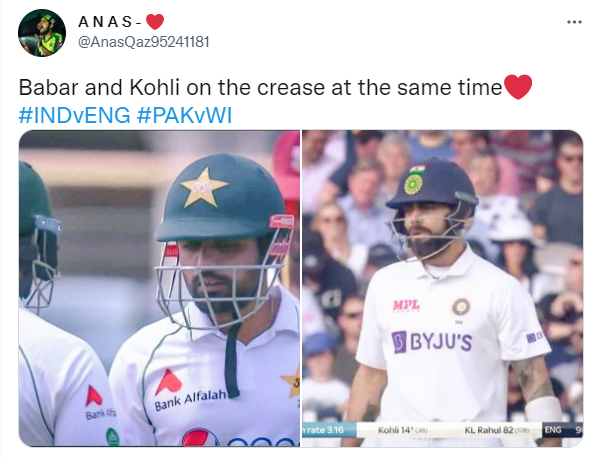
Task: Open the #PAKvWI hashtag
Action: 185,115
